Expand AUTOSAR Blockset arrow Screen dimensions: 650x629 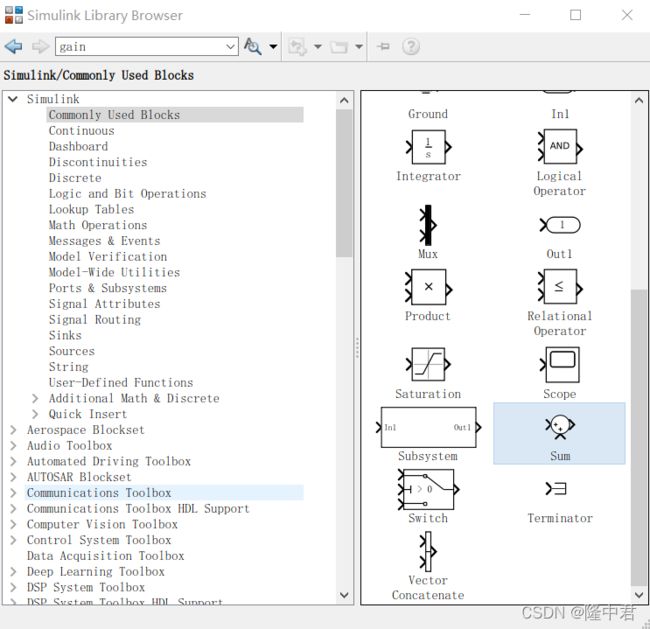(x=13, y=477)
